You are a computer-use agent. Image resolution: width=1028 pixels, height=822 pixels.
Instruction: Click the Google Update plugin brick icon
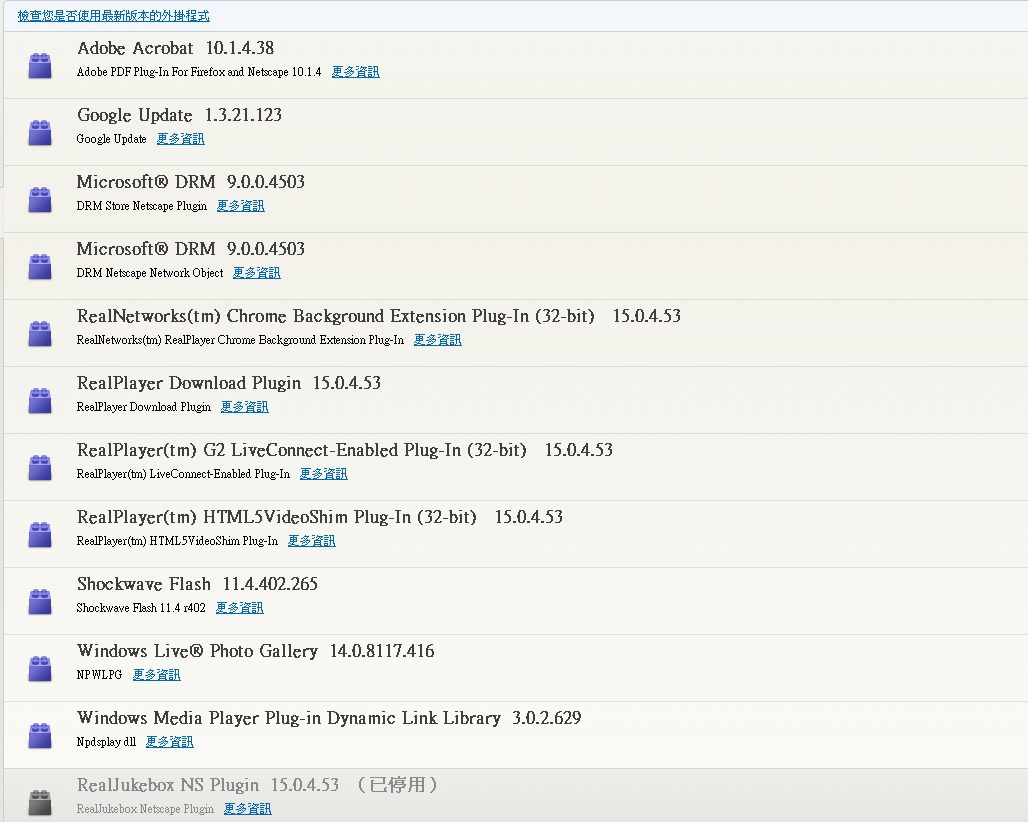coord(40,132)
